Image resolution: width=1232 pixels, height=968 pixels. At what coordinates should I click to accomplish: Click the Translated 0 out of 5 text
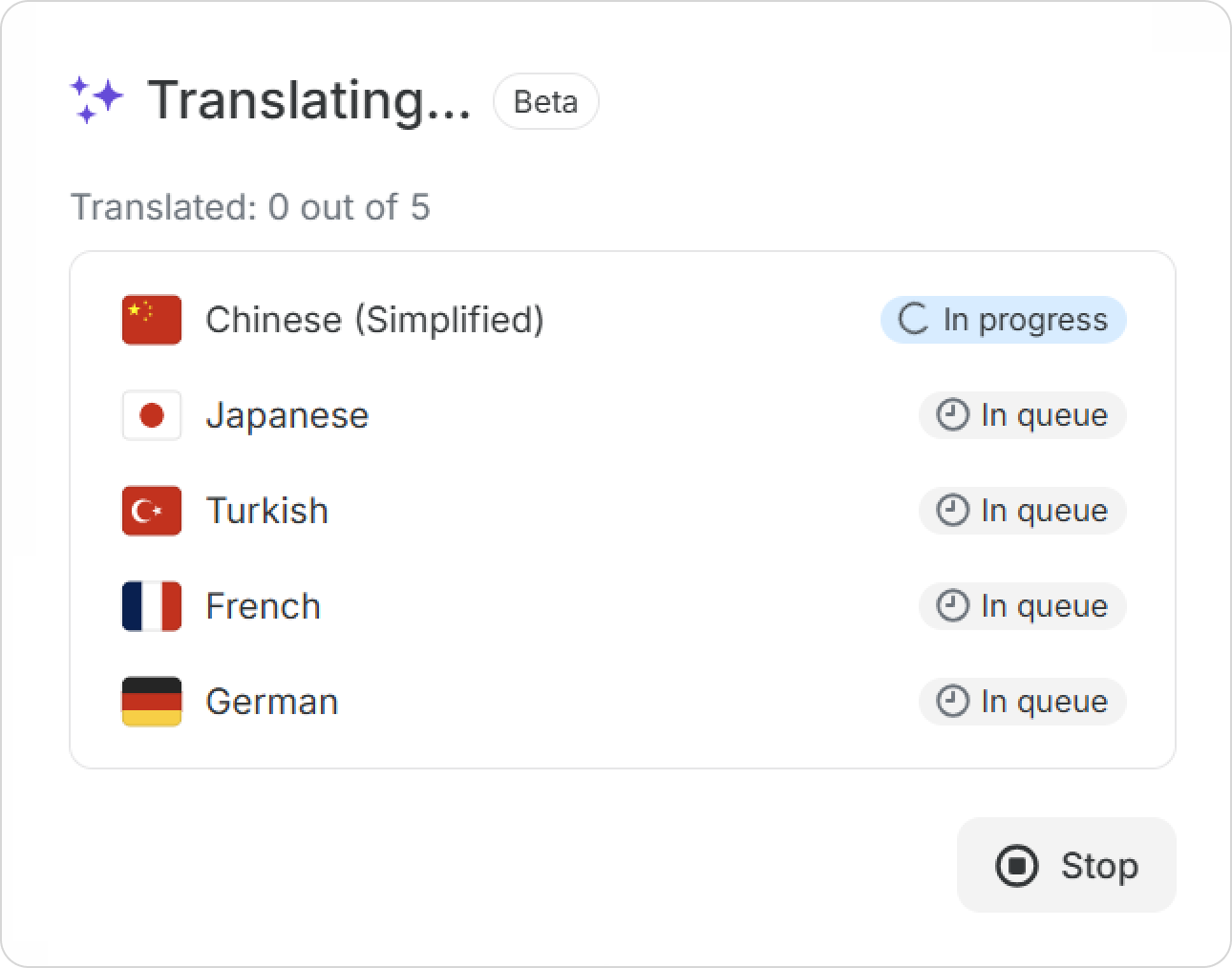click(x=250, y=207)
